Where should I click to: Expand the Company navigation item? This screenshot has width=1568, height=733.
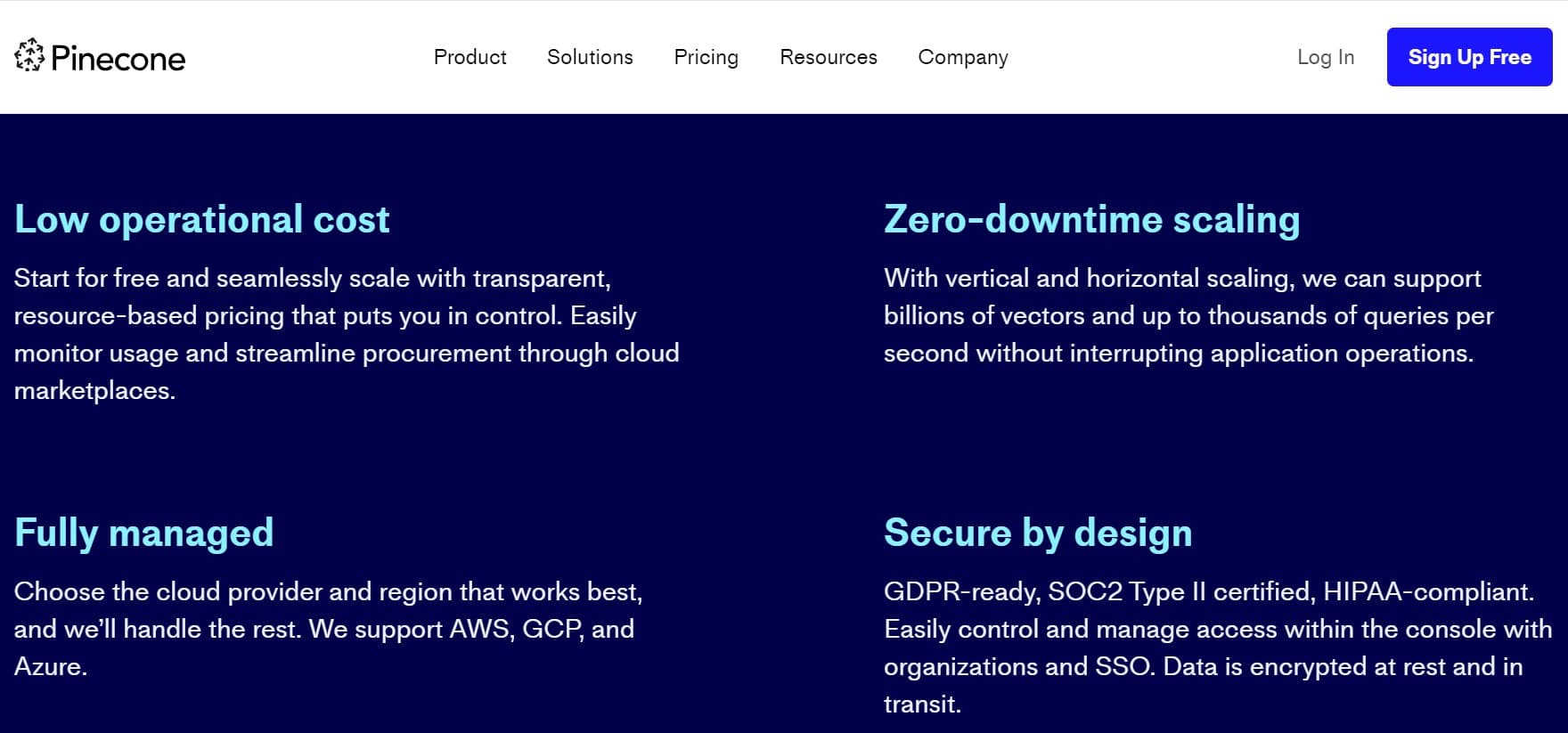pos(962,57)
